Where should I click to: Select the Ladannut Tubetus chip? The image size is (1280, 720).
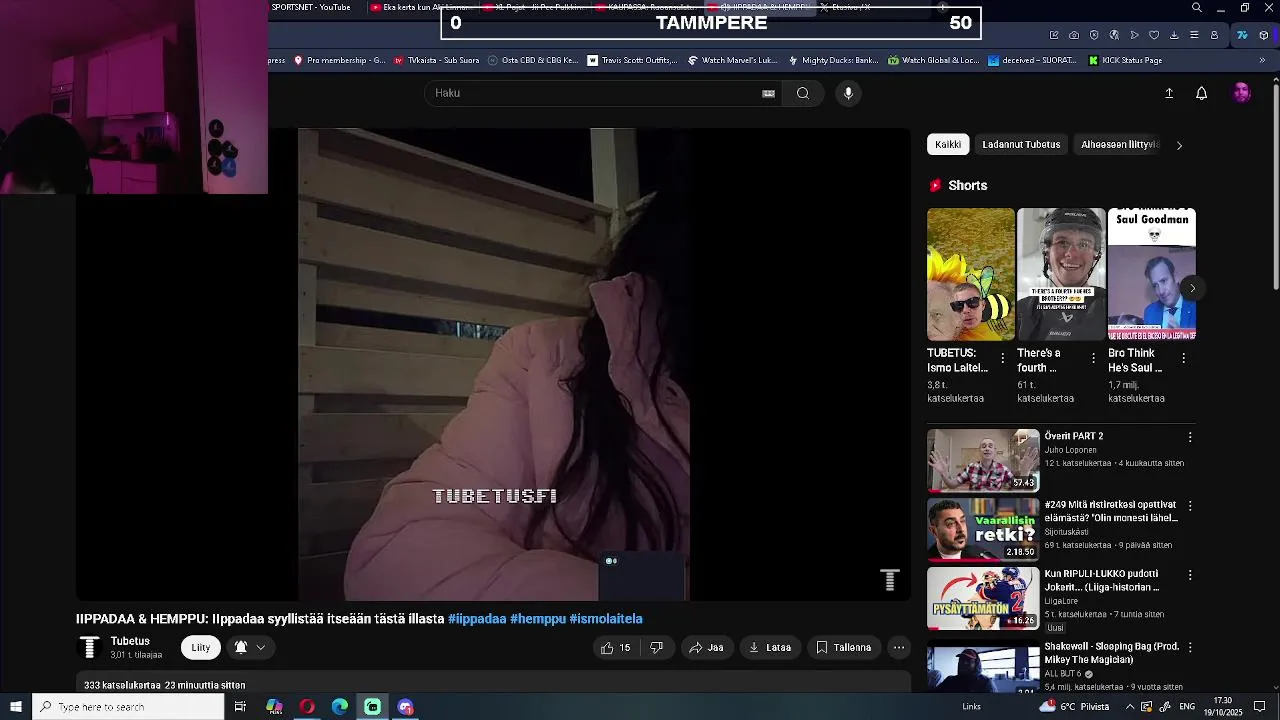coord(1021,144)
